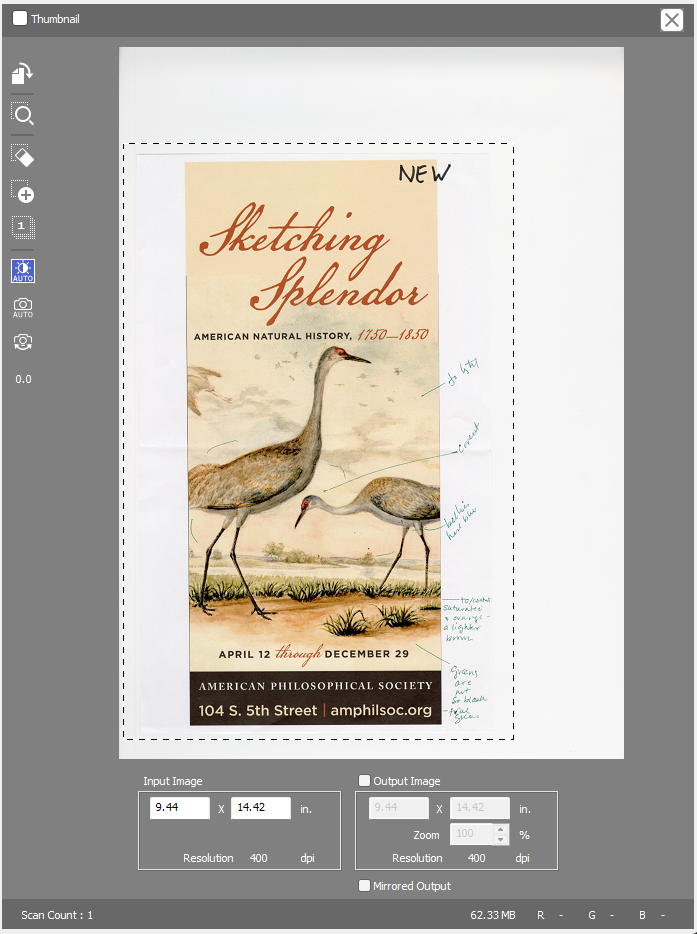Screen dimensions: 697x934
Task: Check the Output Image checkbox
Action: pyautogui.click(x=365, y=781)
